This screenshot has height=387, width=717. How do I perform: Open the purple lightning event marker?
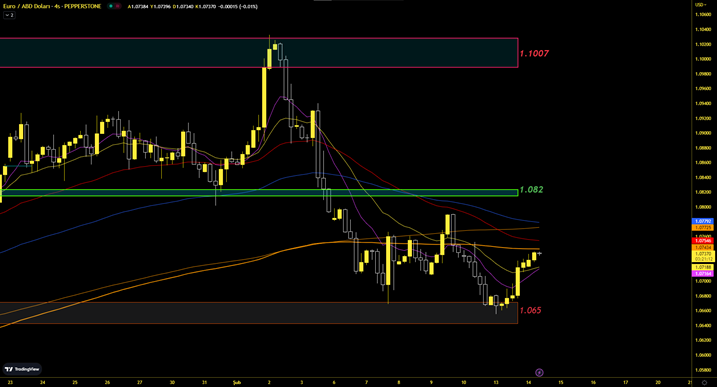[x=539, y=372]
